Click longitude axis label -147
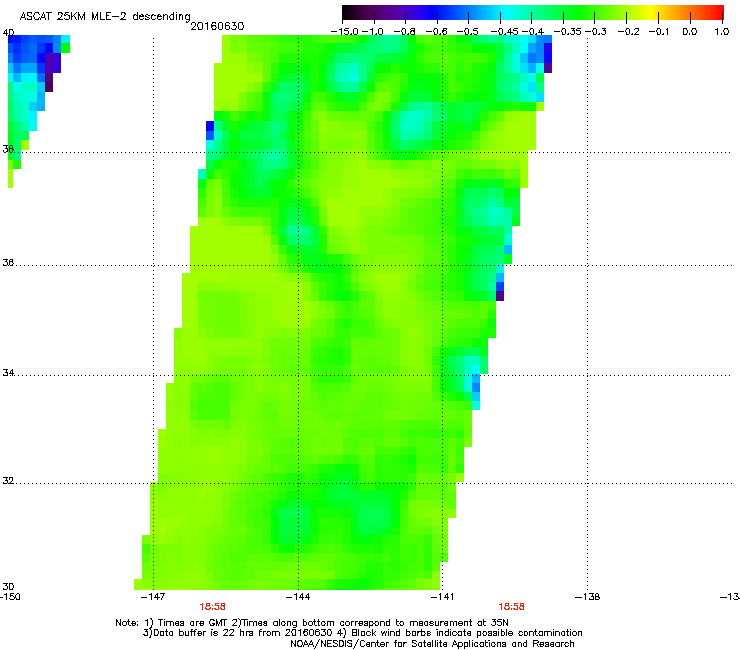Viewport: 740px width, 650px height. (x=153, y=597)
